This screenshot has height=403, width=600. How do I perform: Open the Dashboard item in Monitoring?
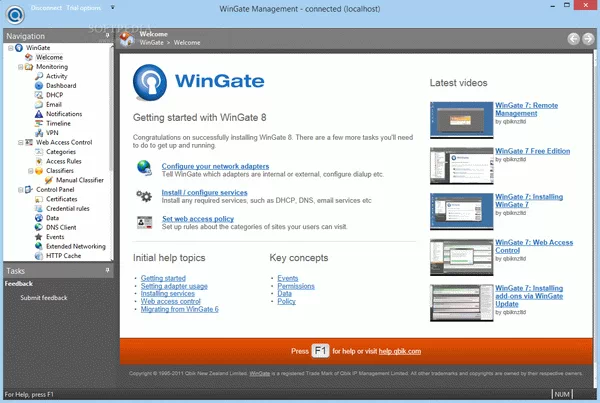61,85
